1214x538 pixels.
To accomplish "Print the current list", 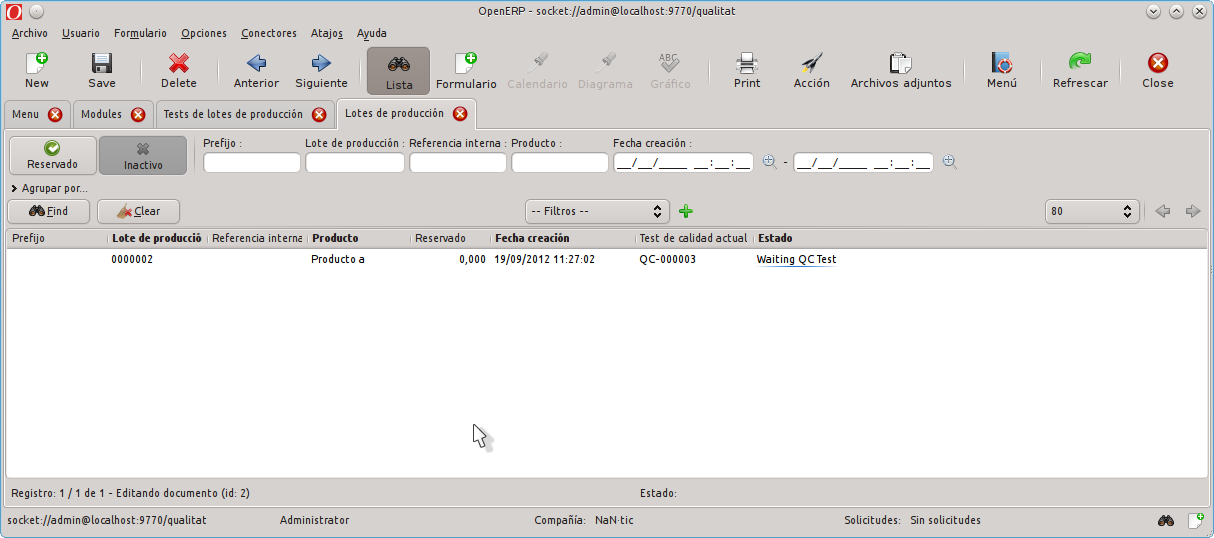I will (x=747, y=71).
